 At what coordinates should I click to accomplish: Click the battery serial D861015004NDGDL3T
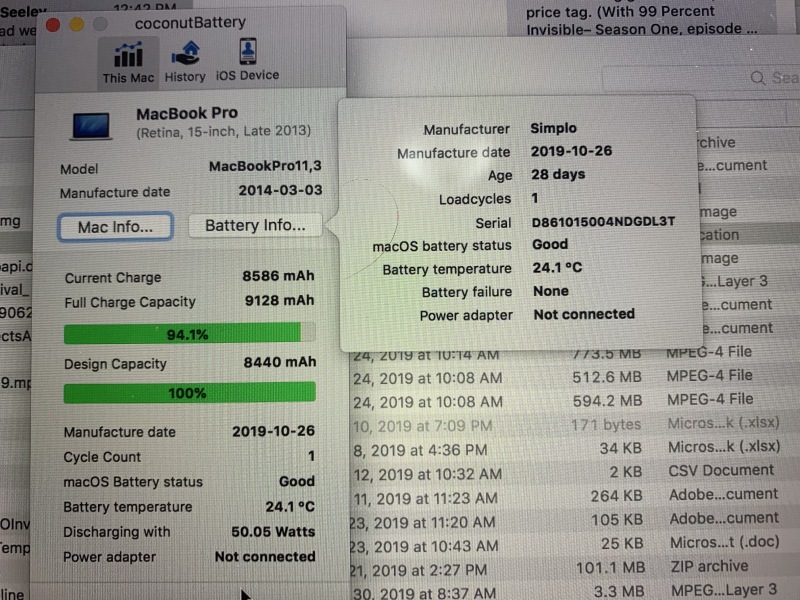[603, 221]
